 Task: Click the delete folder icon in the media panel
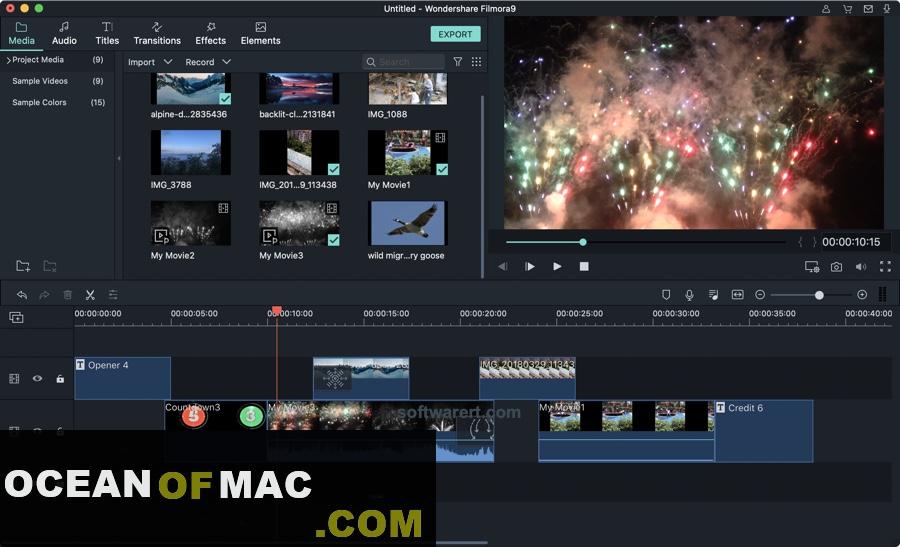[x=50, y=266]
